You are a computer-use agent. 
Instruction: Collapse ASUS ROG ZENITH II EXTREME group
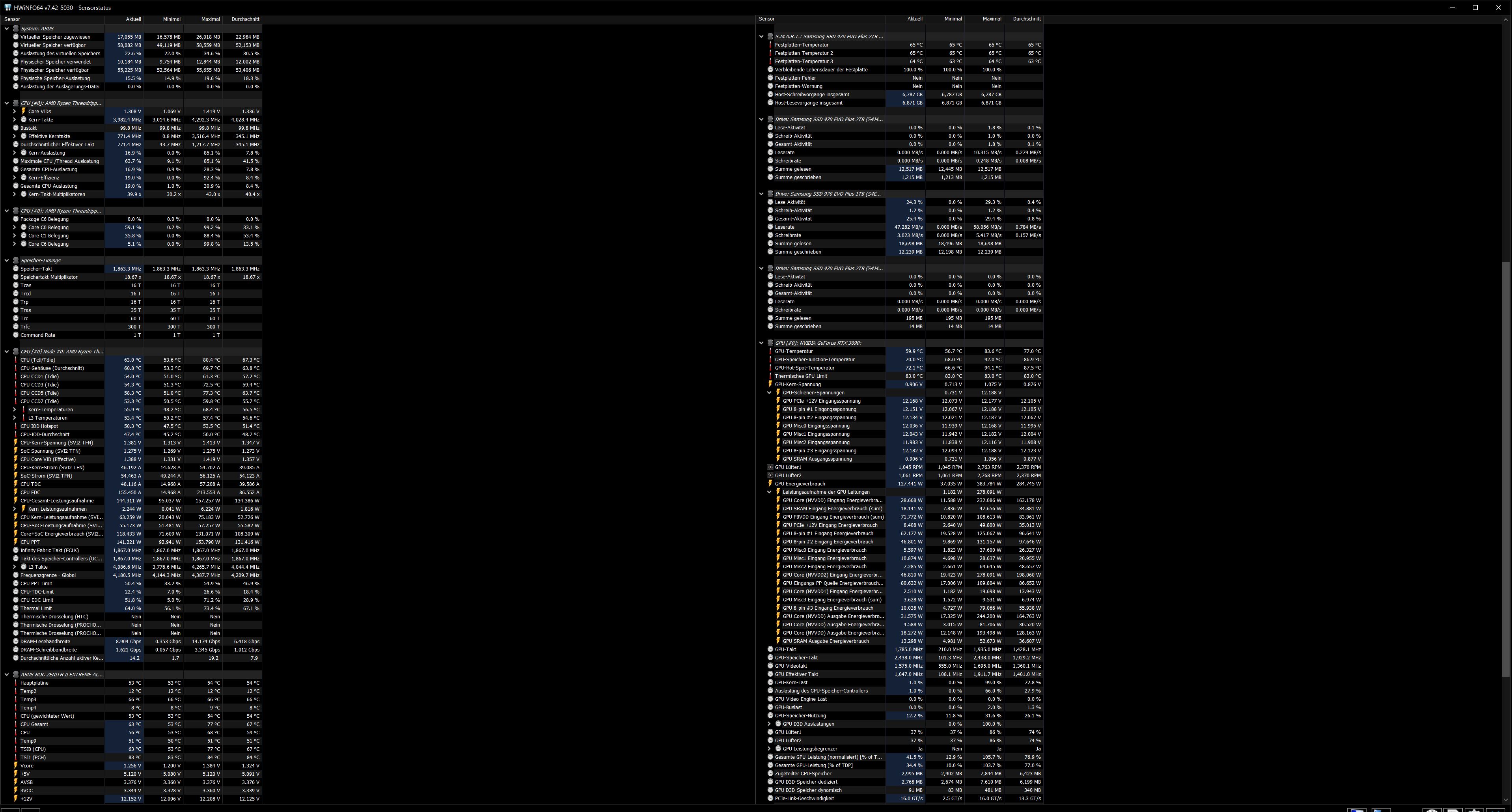(6, 675)
